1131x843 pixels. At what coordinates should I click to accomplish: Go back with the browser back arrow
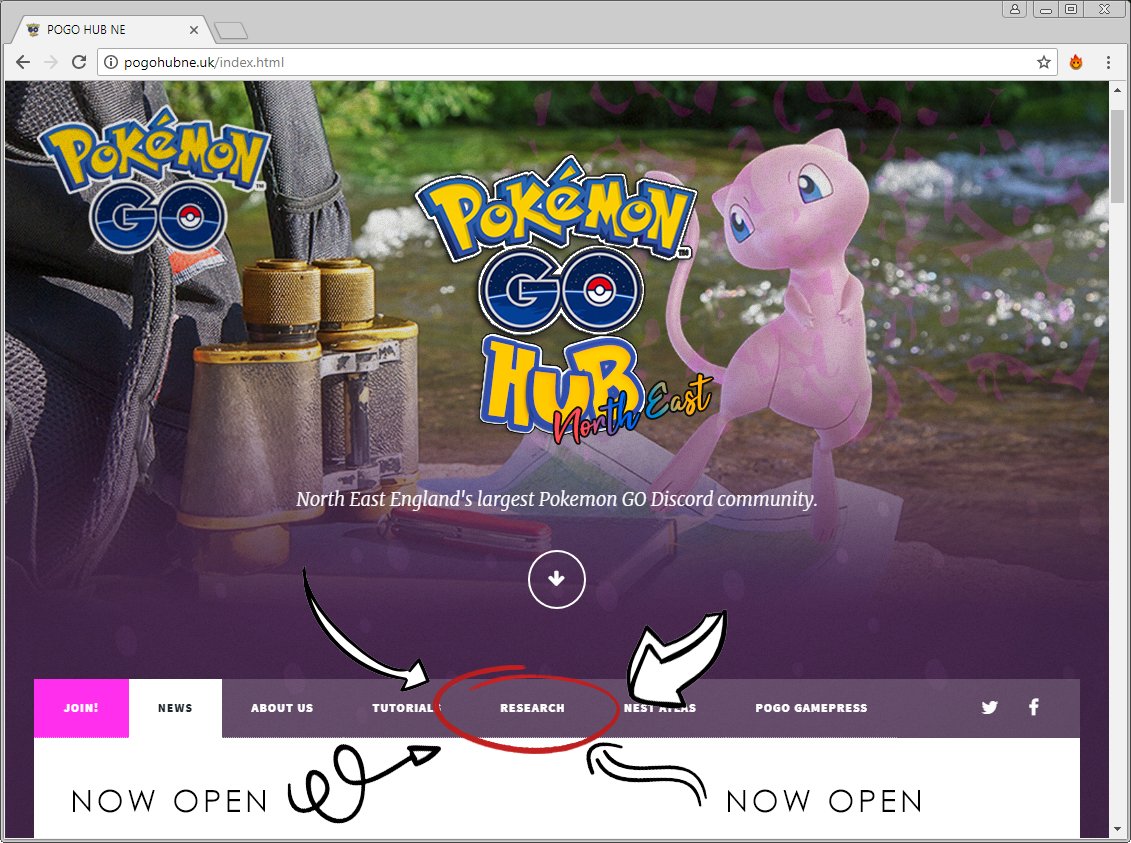coord(23,62)
